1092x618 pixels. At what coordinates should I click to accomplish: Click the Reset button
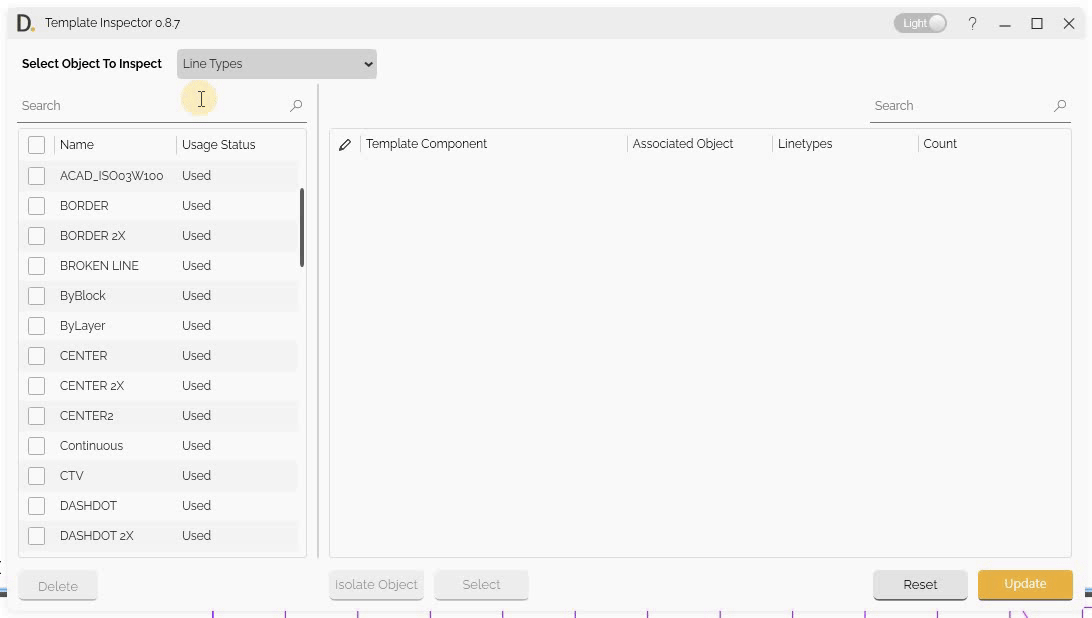(x=919, y=584)
